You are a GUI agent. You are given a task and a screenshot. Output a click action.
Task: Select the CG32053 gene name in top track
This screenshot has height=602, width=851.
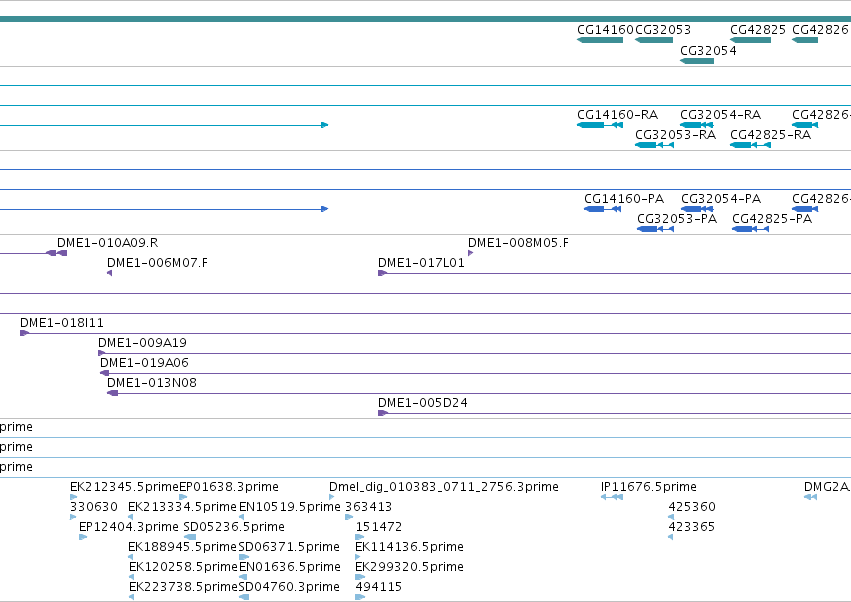click(663, 30)
